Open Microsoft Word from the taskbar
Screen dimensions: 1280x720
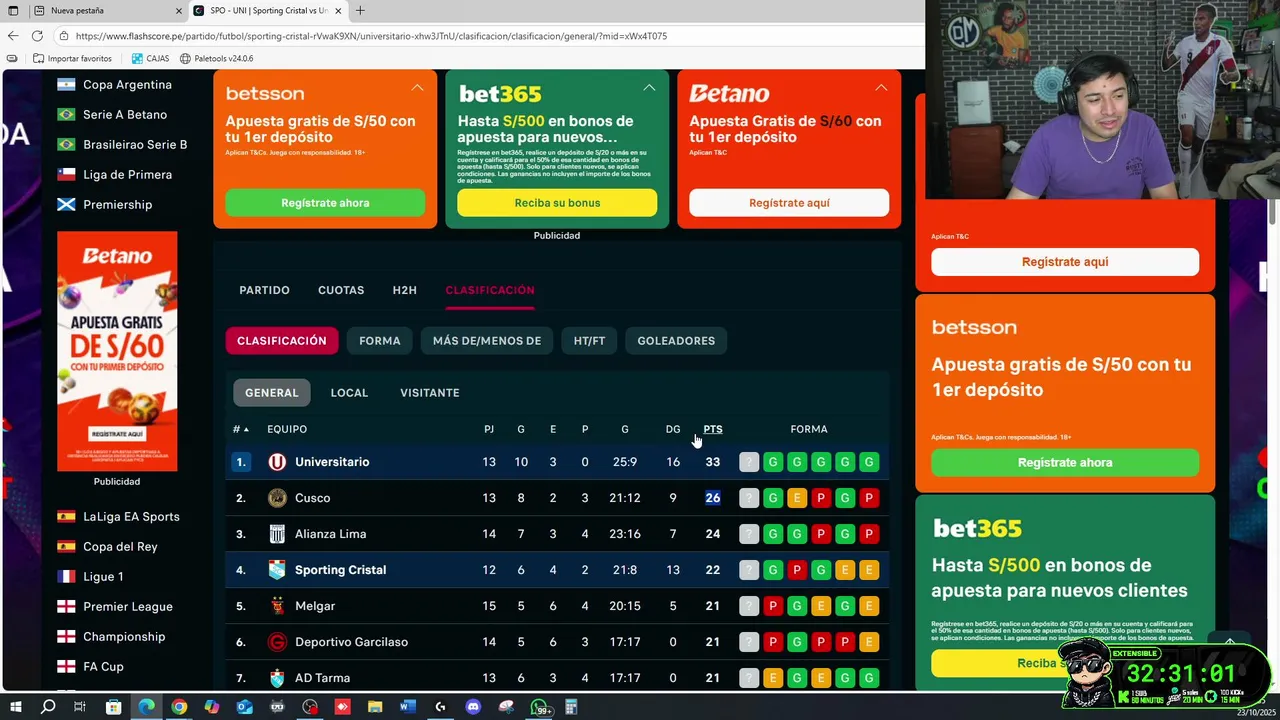[408, 707]
